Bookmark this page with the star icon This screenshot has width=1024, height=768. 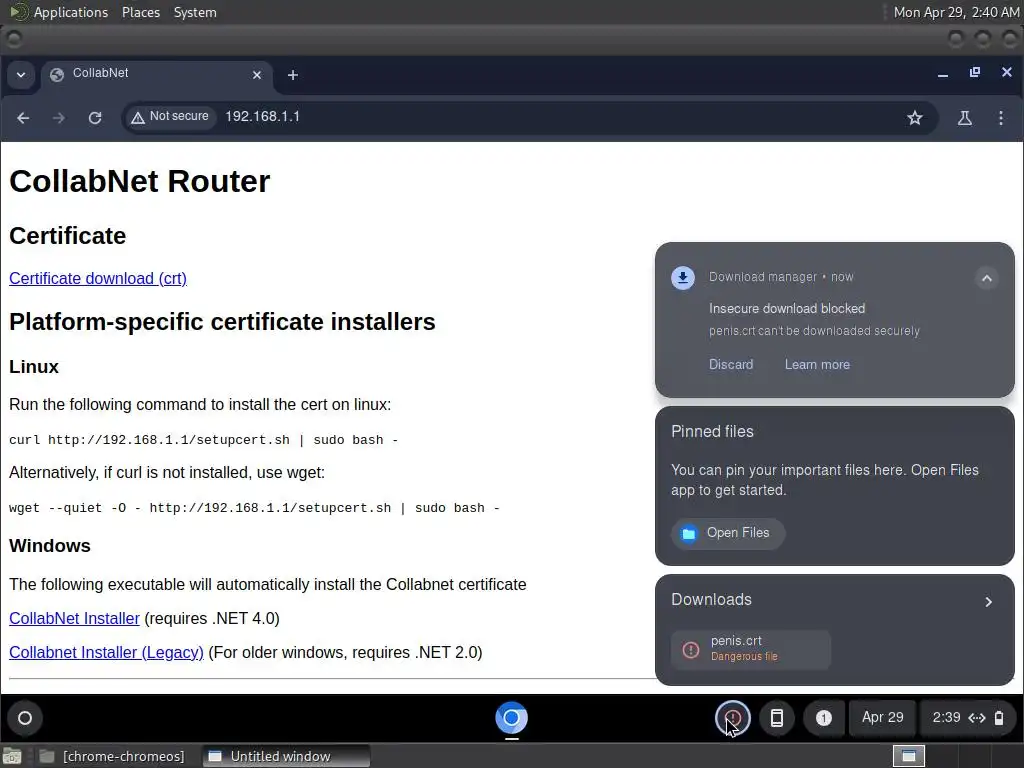[x=914, y=118]
